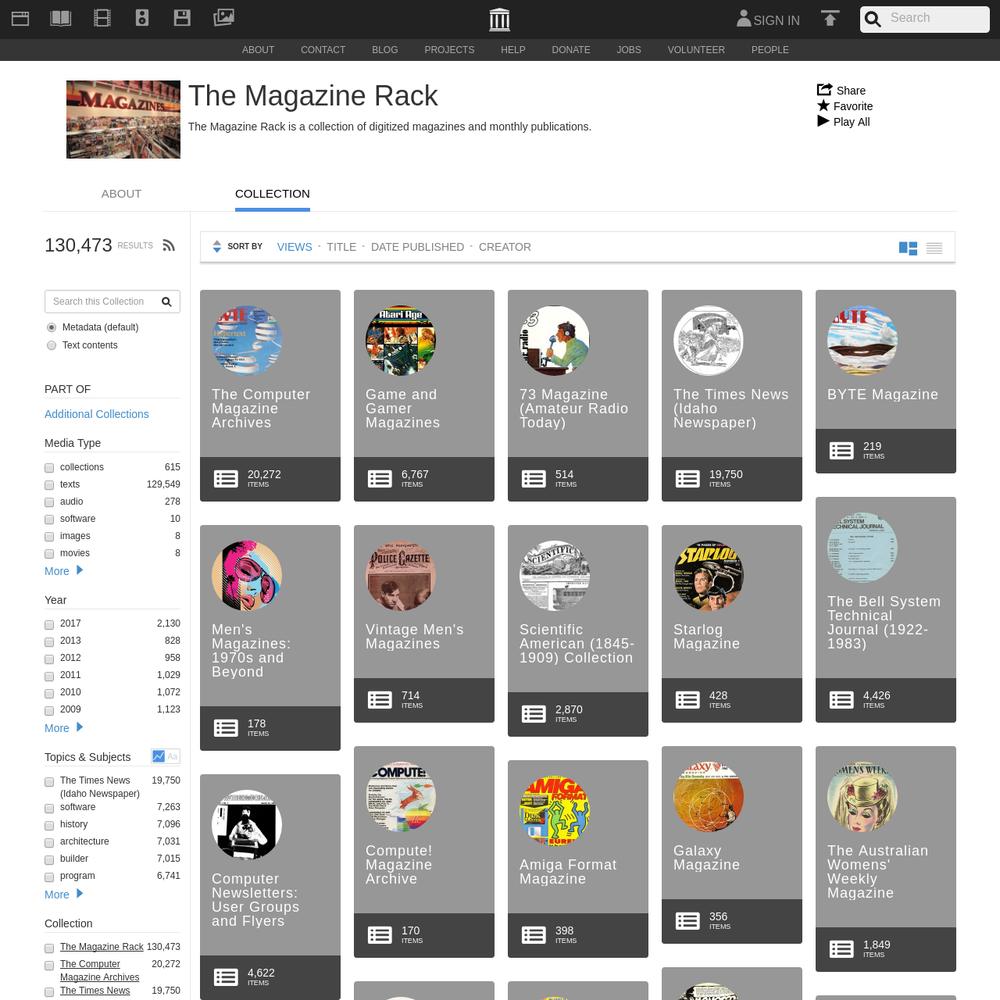Expand More under Year
The height and width of the screenshot is (1000, 1000).
pos(64,728)
